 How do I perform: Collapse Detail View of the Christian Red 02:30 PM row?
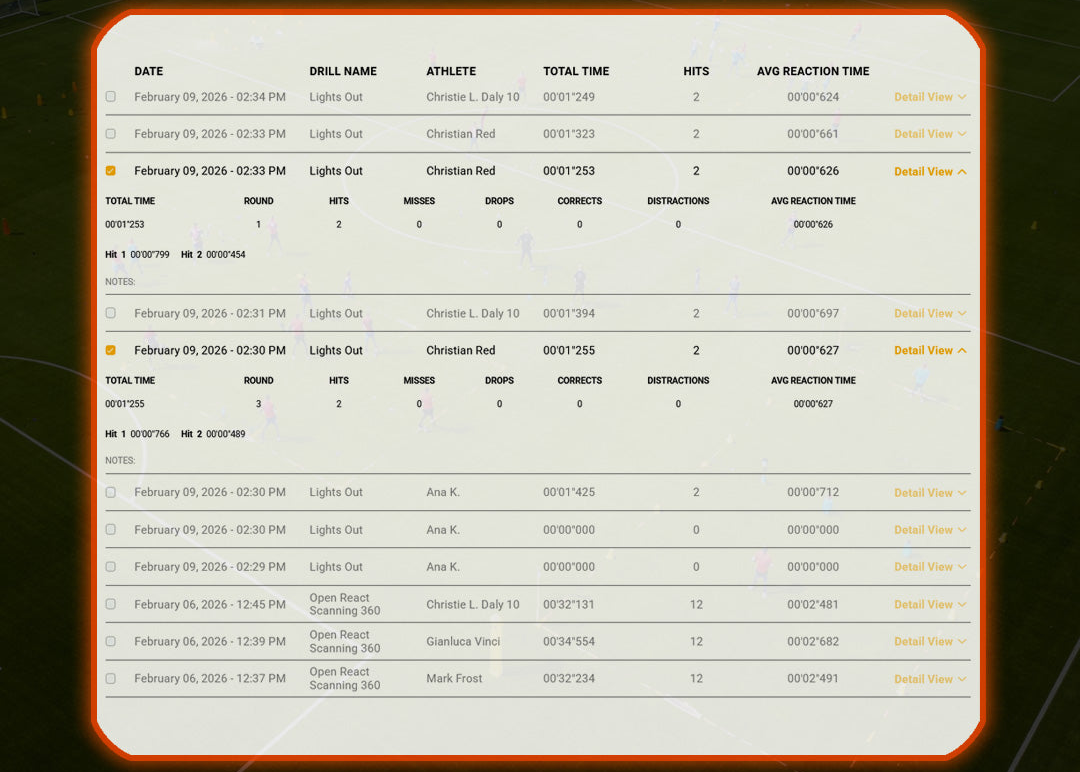tap(929, 351)
